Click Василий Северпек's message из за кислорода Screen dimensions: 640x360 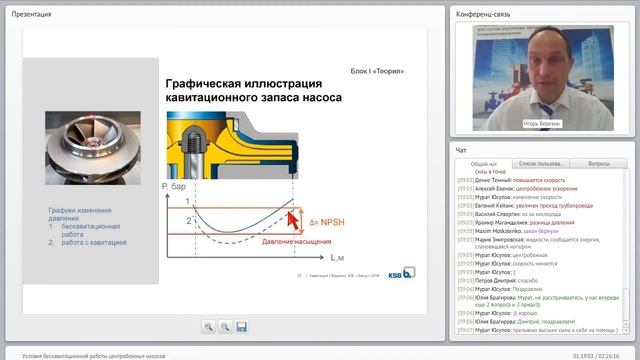[541, 214]
